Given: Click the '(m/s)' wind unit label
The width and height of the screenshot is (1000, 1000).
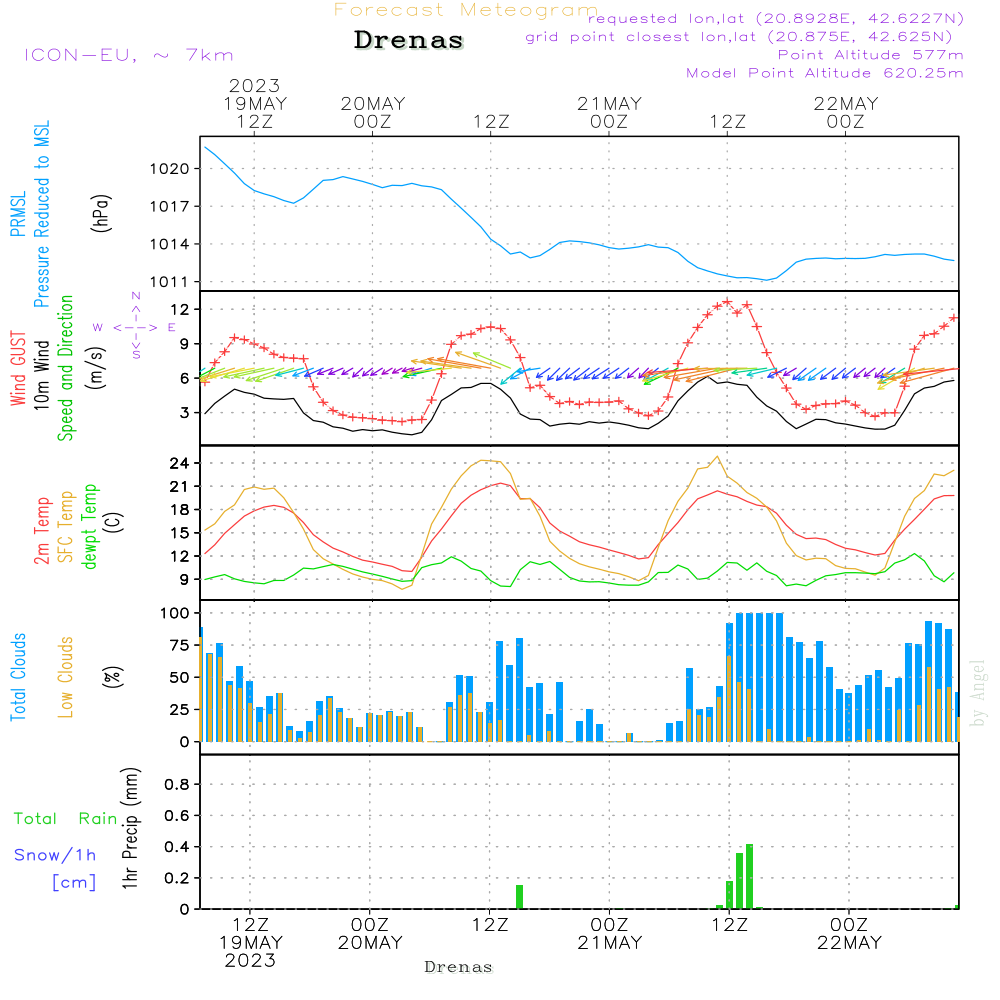Looking at the screenshot, I should tap(96, 369).
